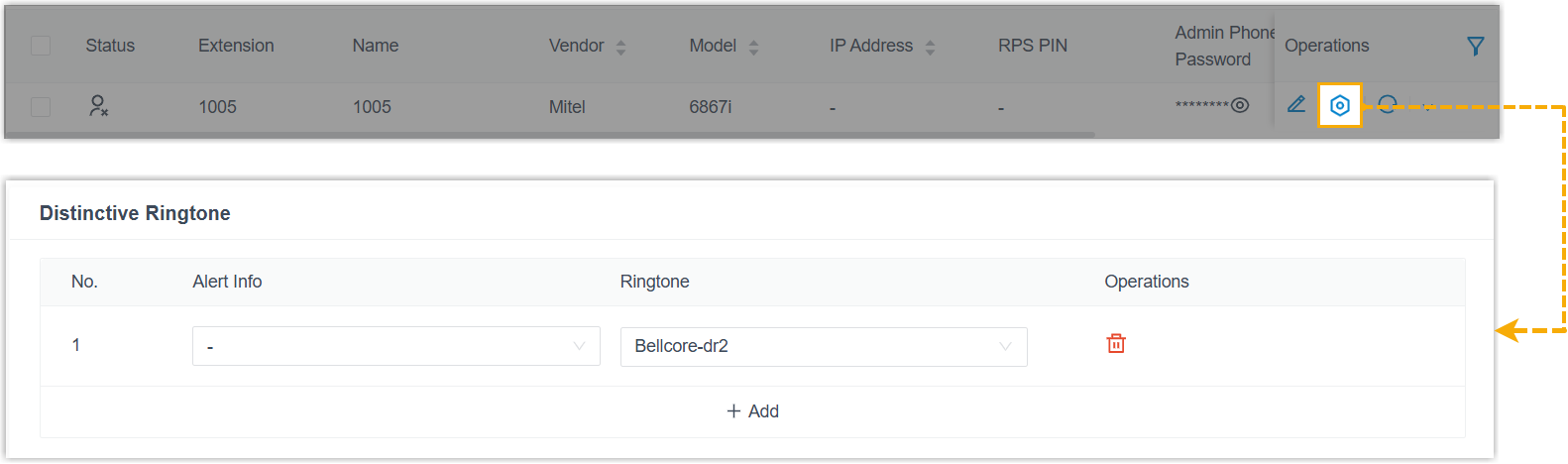Click the Operations column header
Image resolution: width=1568 pixels, height=464 pixels.
pyautogui.click(x=1326, y=46)
